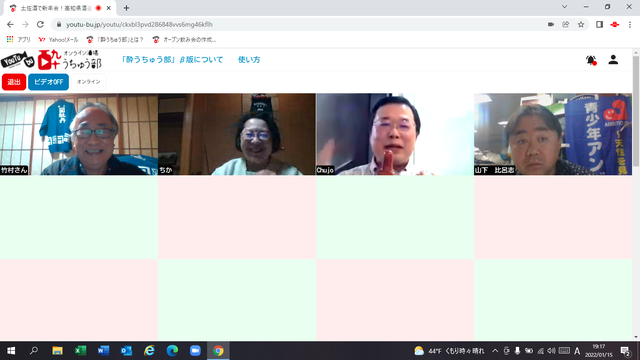Screen dimensions: 640x360
Task: Switch IME input mode A icon
Action: pos(577,351)
